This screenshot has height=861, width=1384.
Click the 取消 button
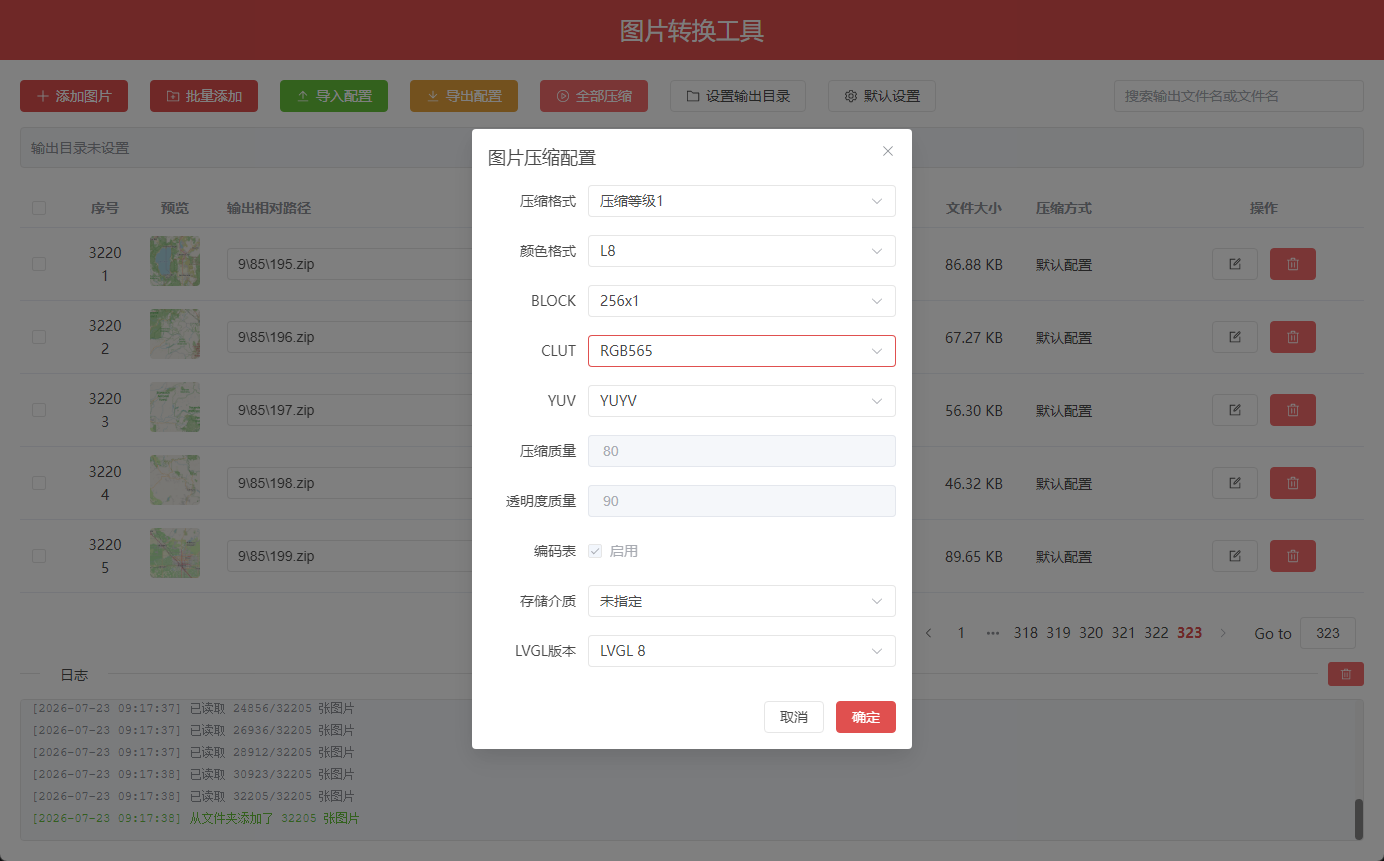tap(794, 717)
